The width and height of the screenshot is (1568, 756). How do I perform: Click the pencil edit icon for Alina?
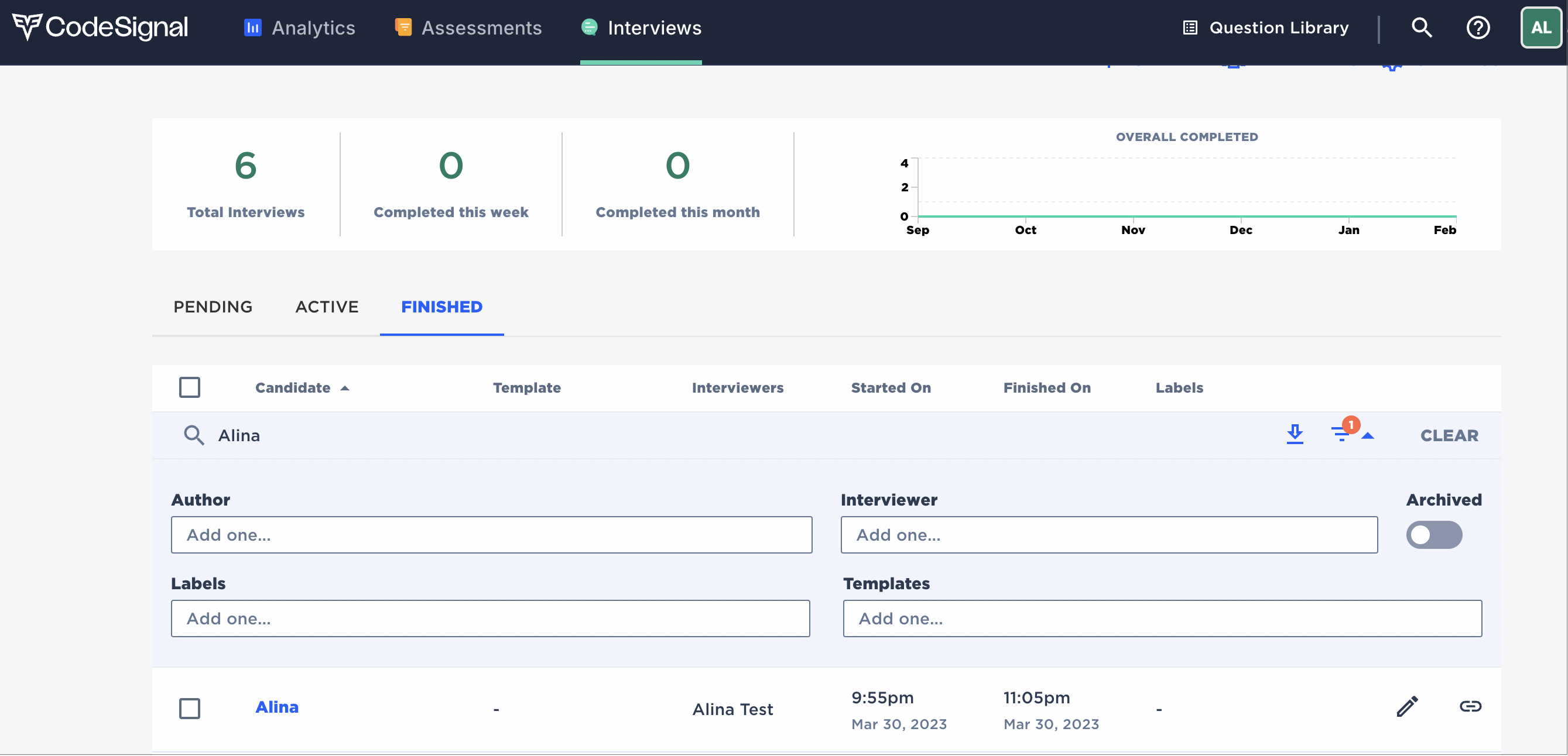(x=1407, y=707)
